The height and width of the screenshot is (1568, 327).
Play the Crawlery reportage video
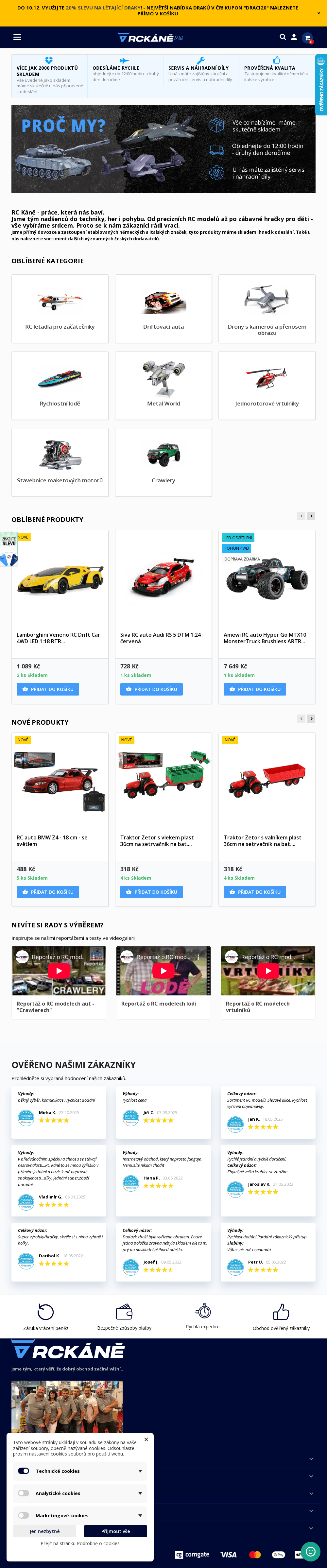pyautogui.click(x=59, y=971)
